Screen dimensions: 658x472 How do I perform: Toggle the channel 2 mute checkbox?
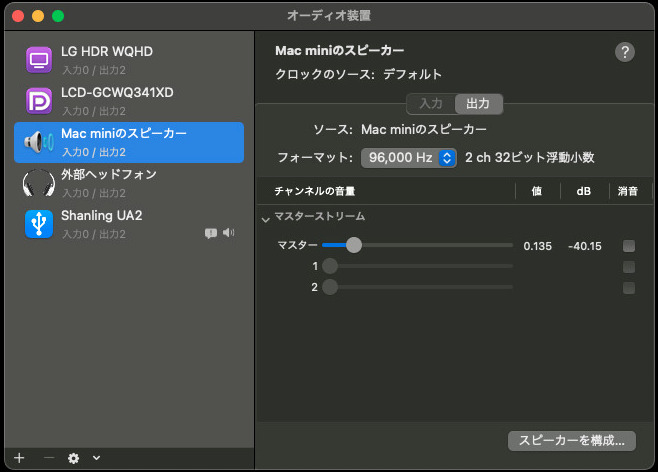pyautogui.click(x=629, y=288)
